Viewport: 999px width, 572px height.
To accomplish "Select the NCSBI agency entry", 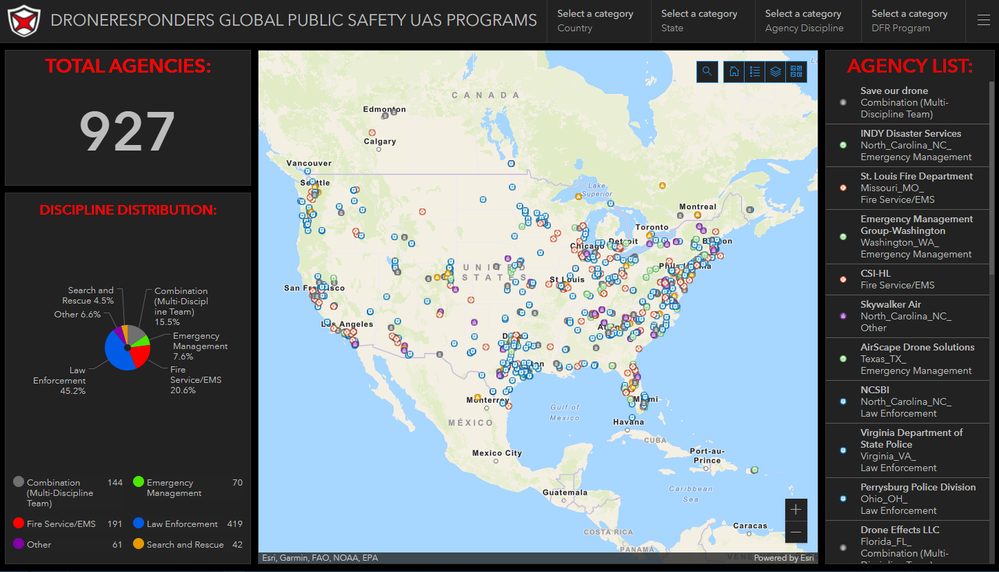I will 907,401.
